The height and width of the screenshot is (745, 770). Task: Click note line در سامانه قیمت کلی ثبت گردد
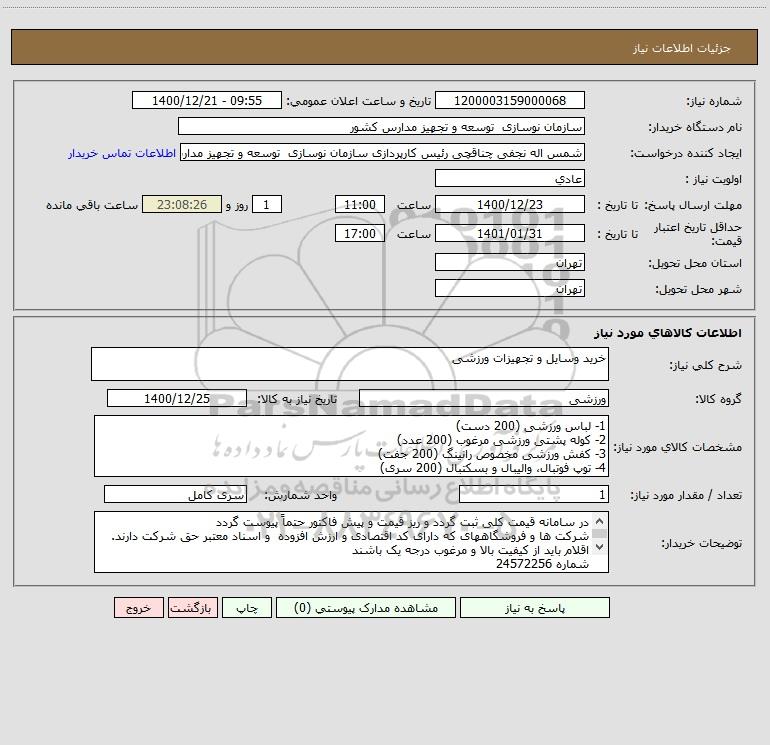tap(402, 522)
